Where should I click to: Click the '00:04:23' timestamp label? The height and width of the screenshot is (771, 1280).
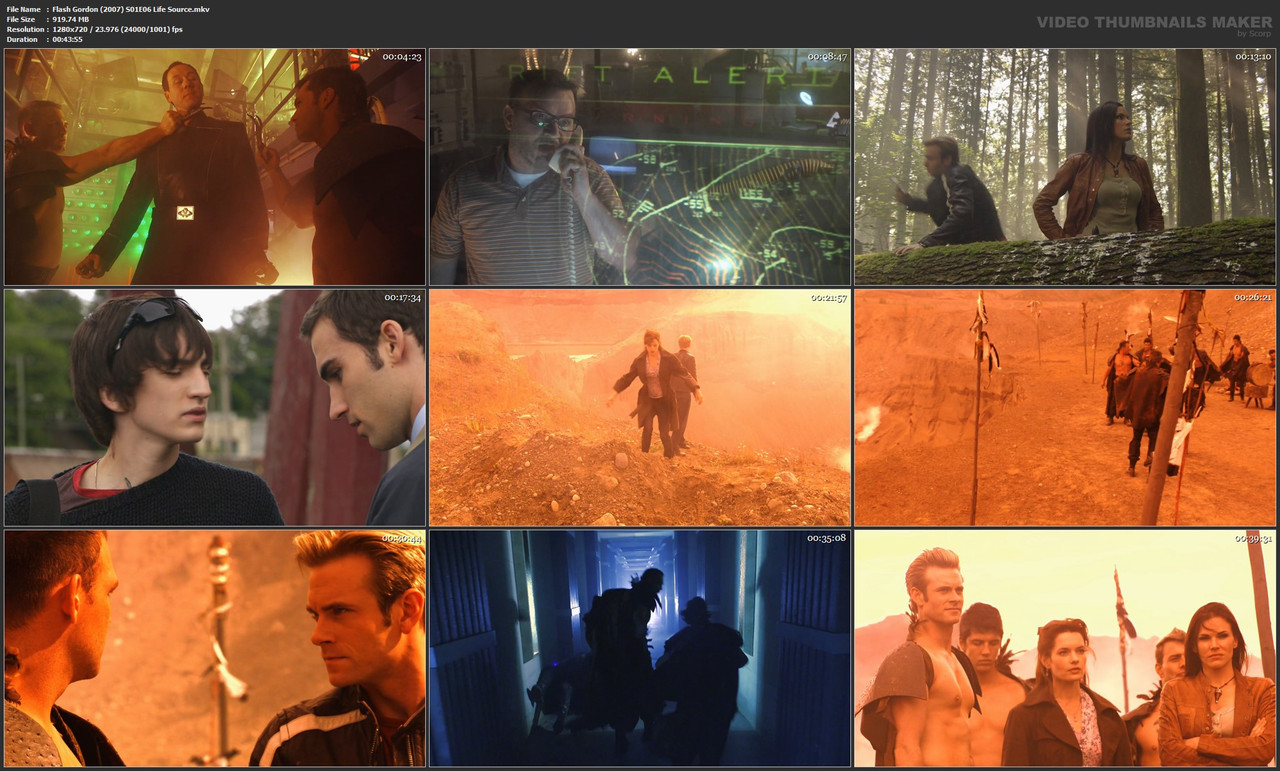(402, 57)
